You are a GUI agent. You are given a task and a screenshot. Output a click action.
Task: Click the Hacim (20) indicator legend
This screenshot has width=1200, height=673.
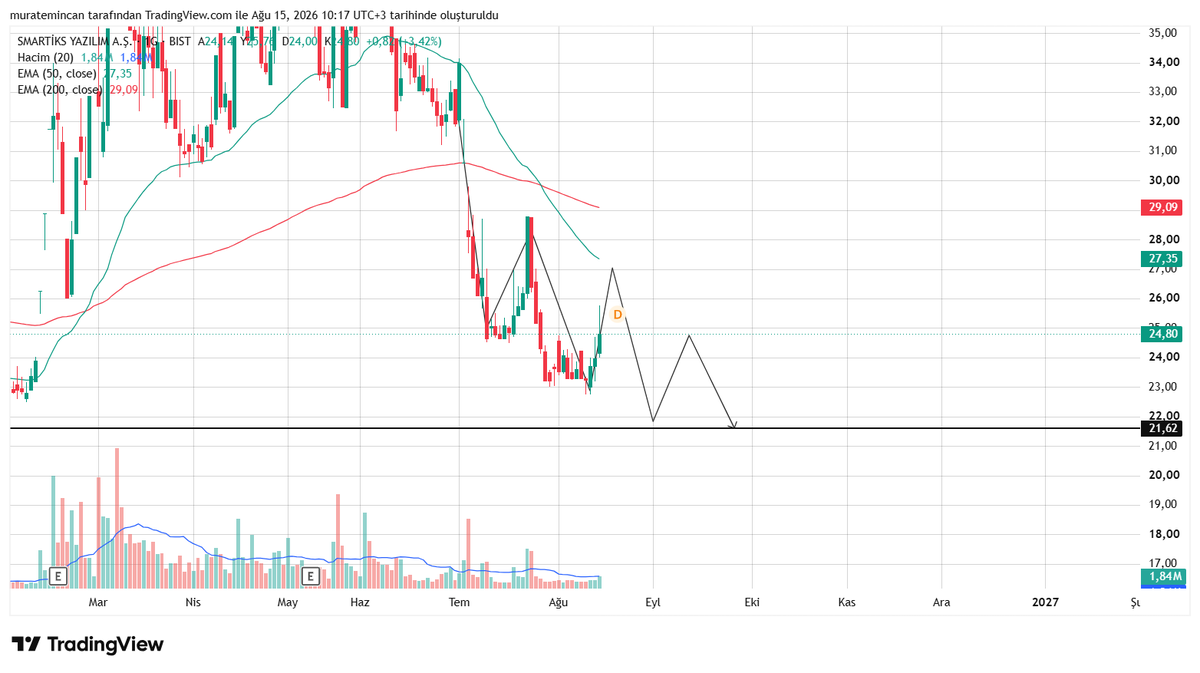pos(46,58)
